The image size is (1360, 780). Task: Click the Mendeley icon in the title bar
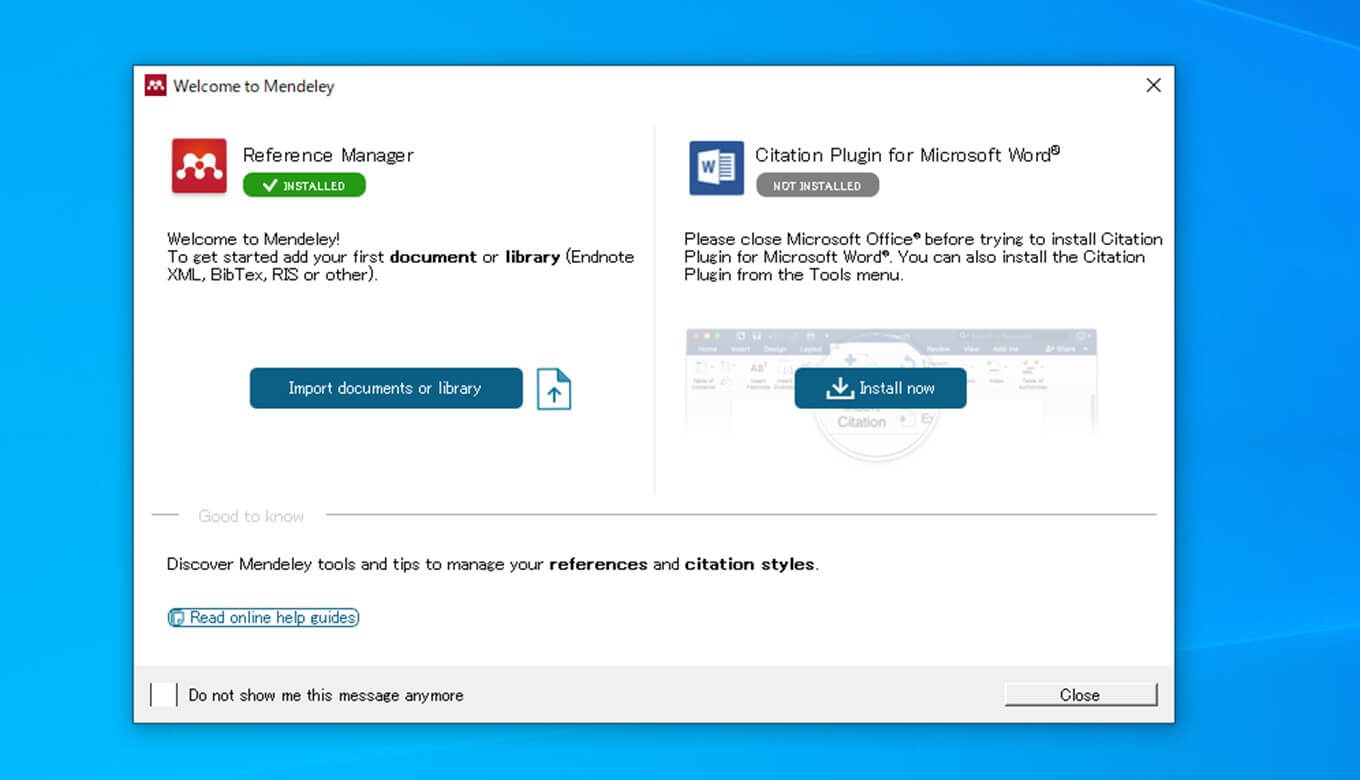(155, 86)
